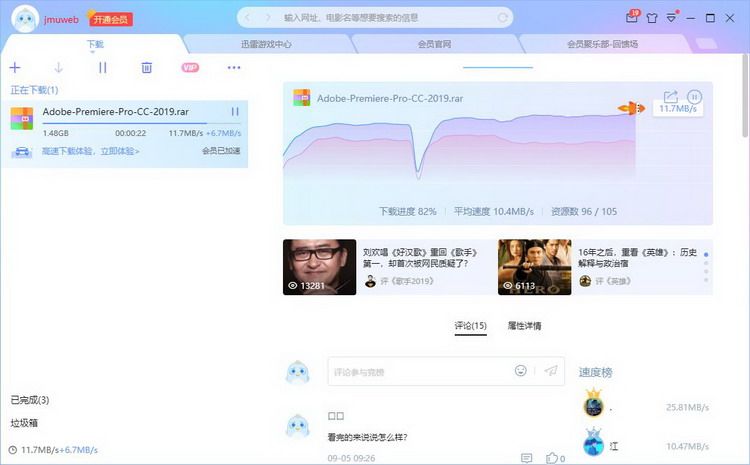Open the main menu dropdown in title bar
Screen dimensions: 750x465
click(x=672, y=18)
